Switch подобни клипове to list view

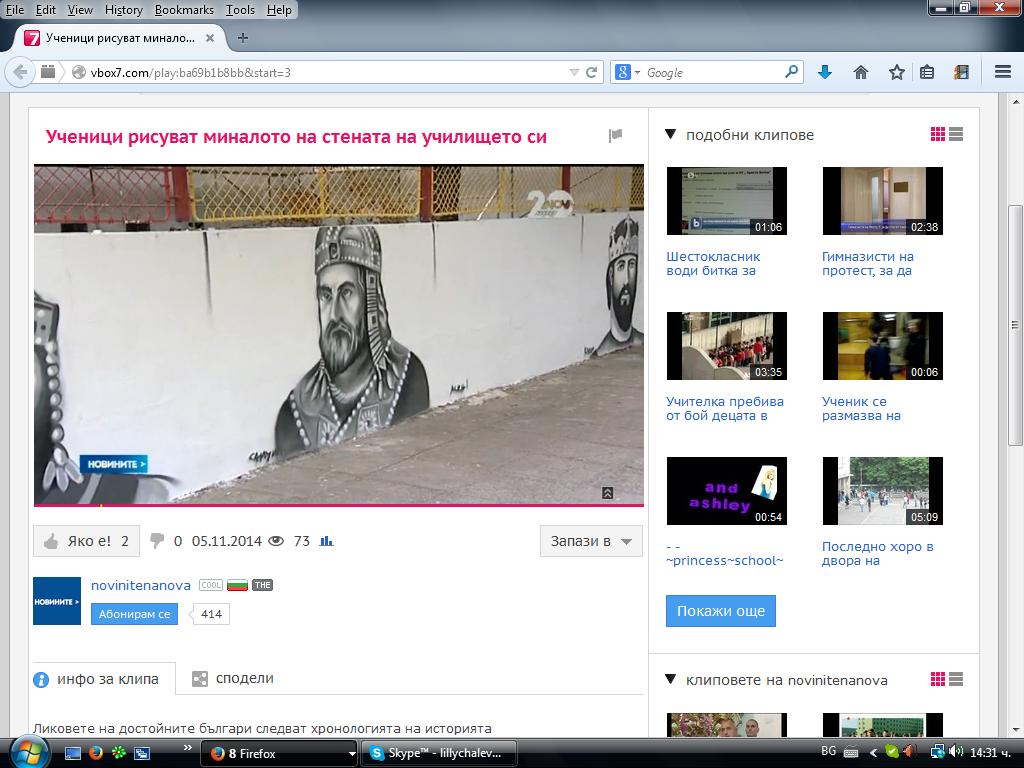pos(956,134)
